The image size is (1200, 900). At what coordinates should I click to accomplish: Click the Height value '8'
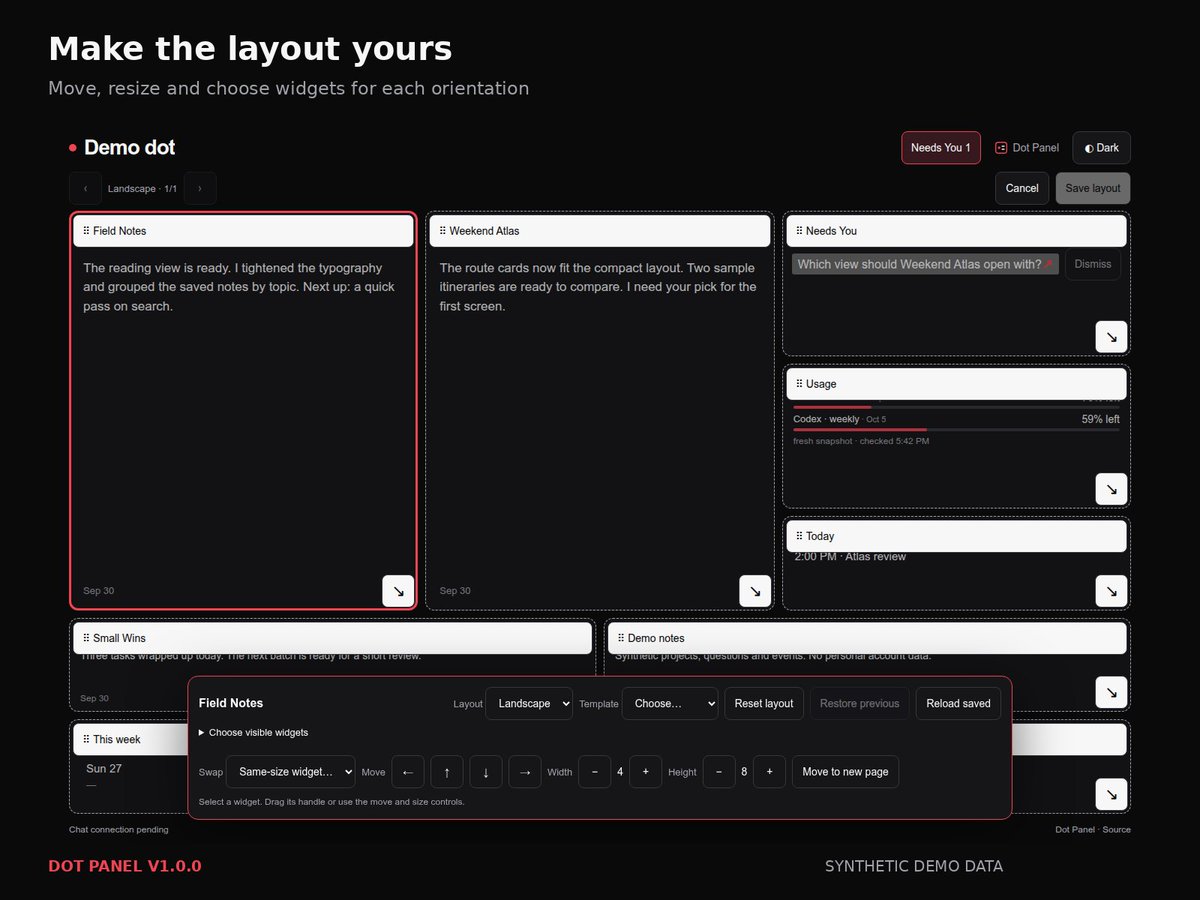click(744, 772)
